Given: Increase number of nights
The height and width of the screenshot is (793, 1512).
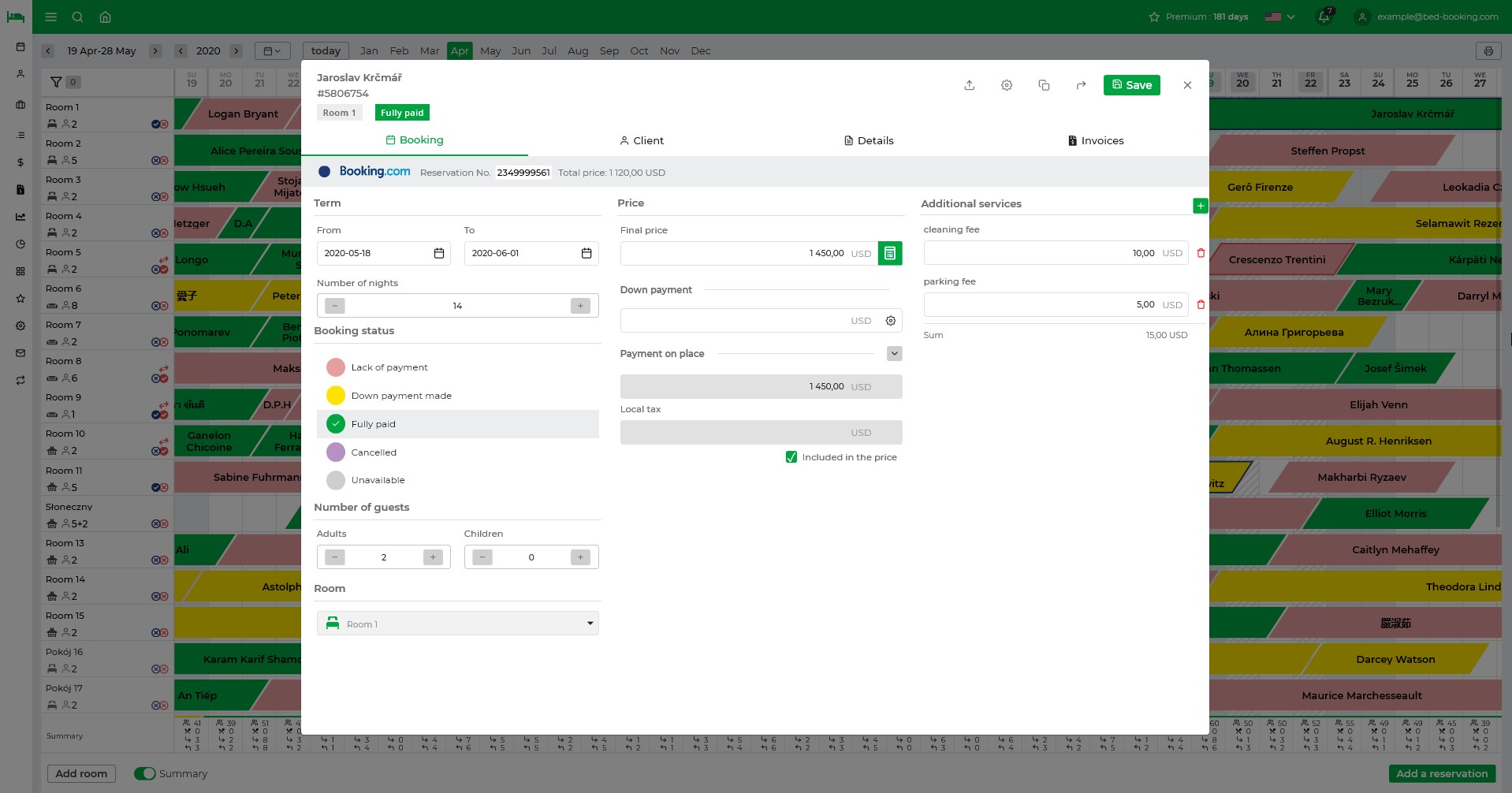Looking at the screenshot, I should 580,306.
